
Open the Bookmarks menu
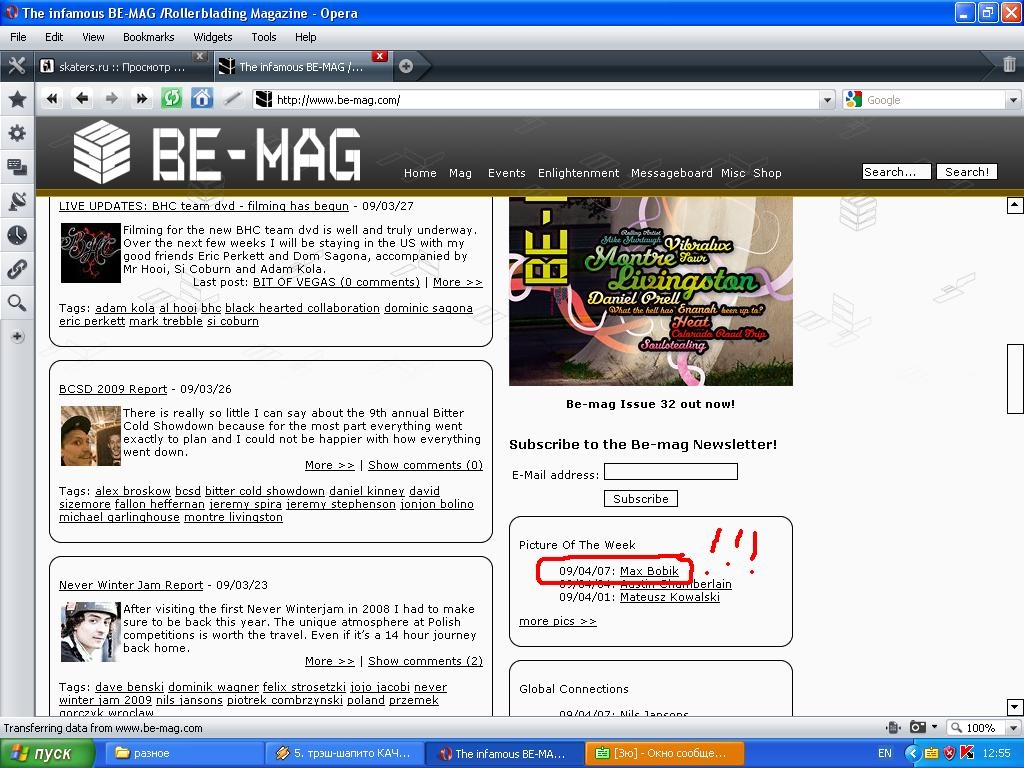[148, 37]
